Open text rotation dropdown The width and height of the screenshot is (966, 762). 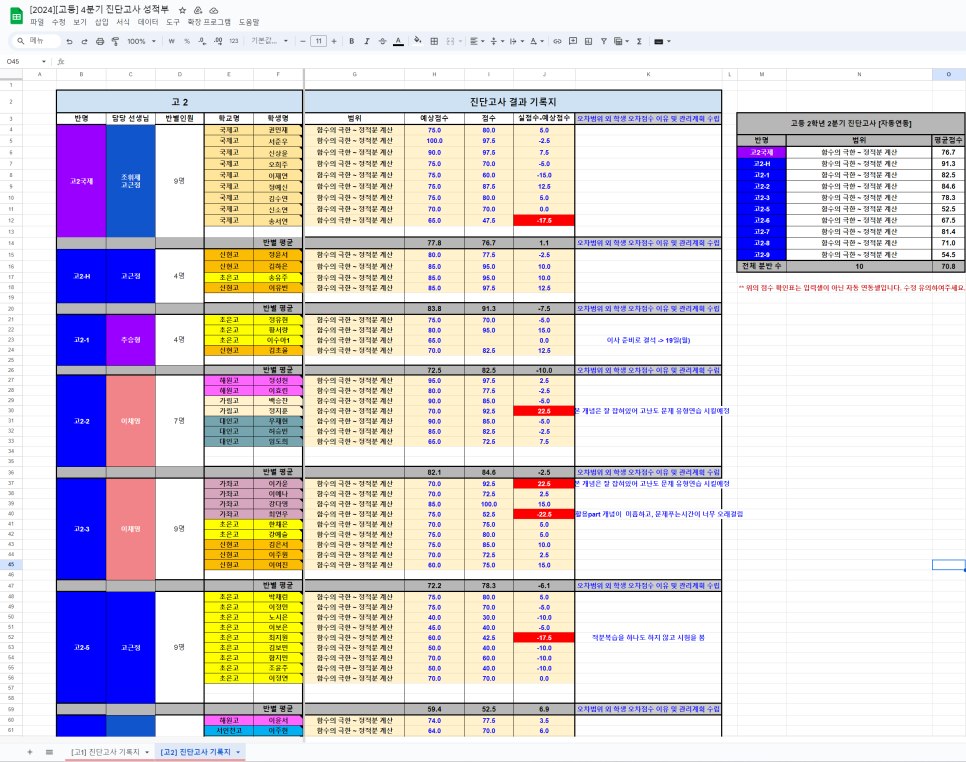pos(537,41)
